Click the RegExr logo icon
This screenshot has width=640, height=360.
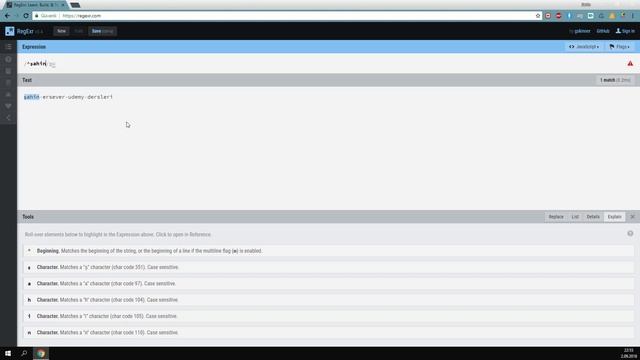pyautogui.click(x=10, y=31)
